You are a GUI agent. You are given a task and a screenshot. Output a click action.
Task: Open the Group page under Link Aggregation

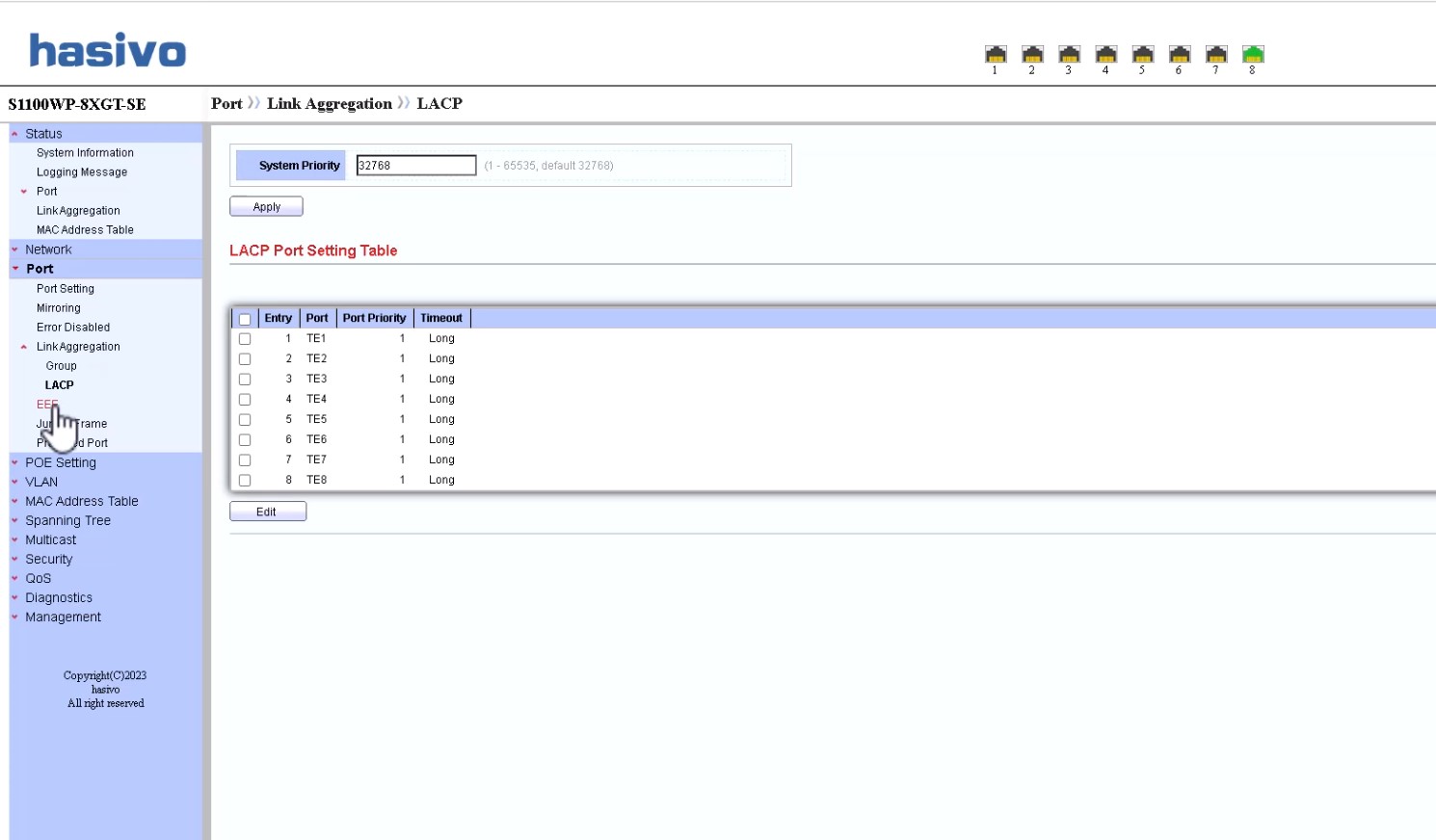point(61,366)
